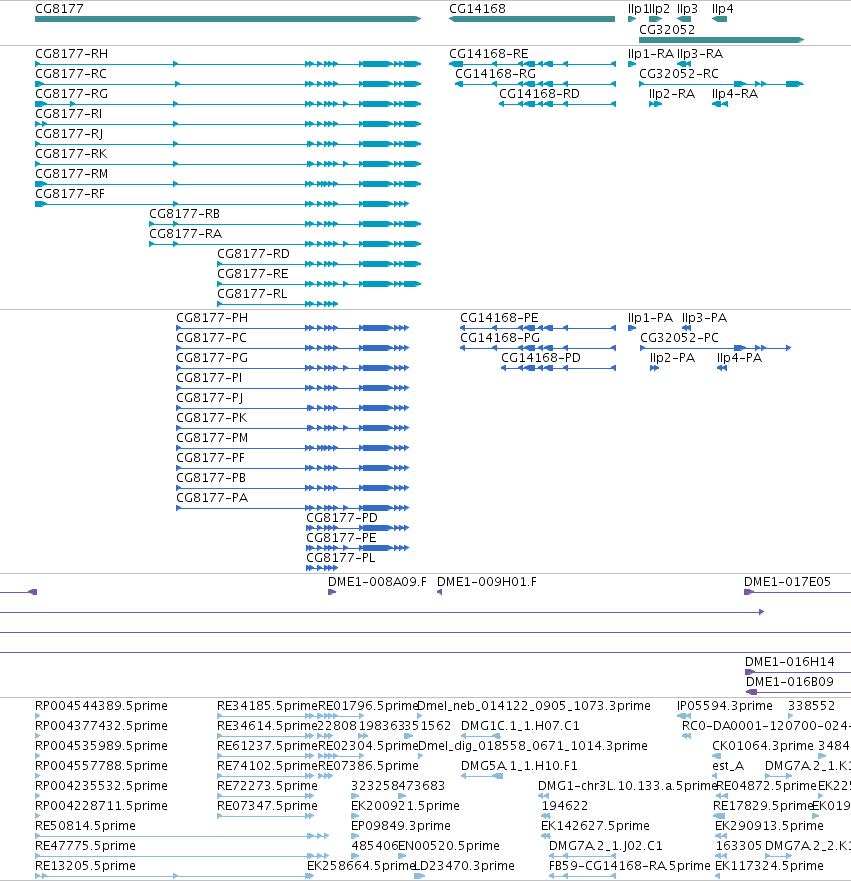Image resolution: width=851 pixels, height=881 pixels.
Task: Open protein CG8177-PH label
Action: (x=212, y=318)
